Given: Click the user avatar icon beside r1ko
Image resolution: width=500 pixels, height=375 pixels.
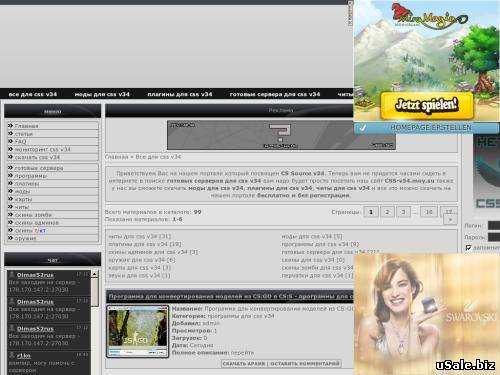Looking at the screenshot, I should coord(12,355).
